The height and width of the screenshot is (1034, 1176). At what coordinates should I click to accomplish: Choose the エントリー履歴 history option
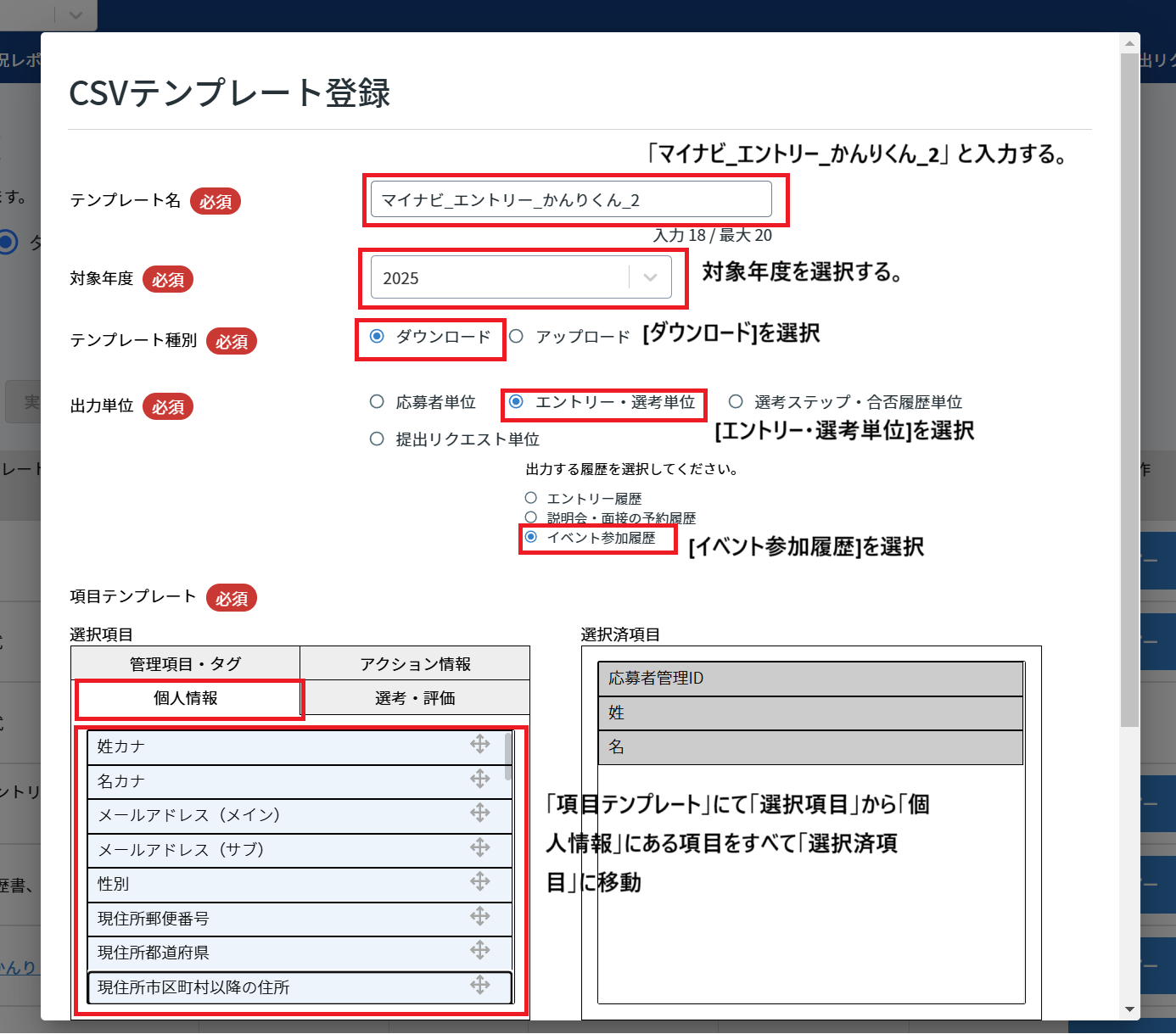pos(531,498)
